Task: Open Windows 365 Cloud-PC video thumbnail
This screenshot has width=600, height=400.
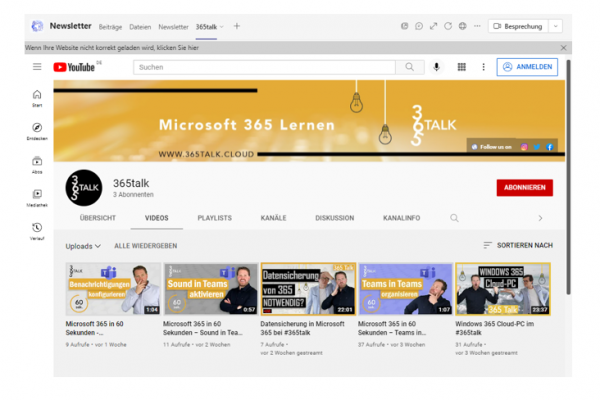Action: click(503, 289)
